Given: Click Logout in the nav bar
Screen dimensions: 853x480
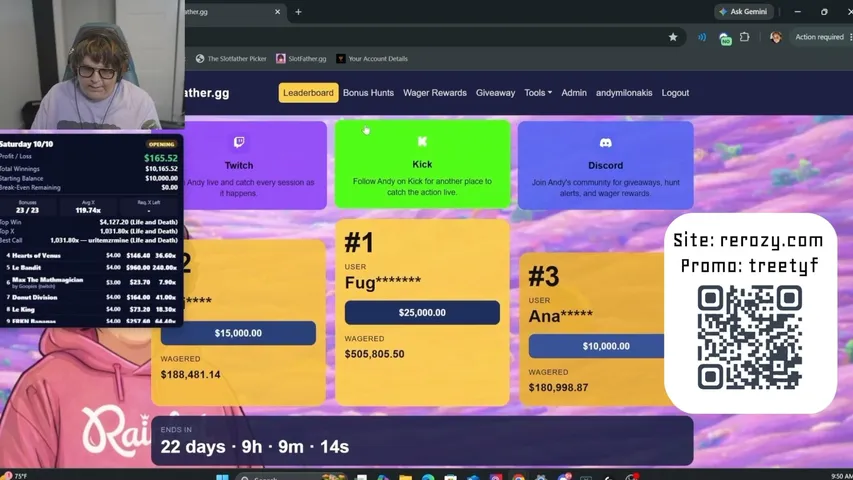Looking at the screenshot, I should point(675,93).
